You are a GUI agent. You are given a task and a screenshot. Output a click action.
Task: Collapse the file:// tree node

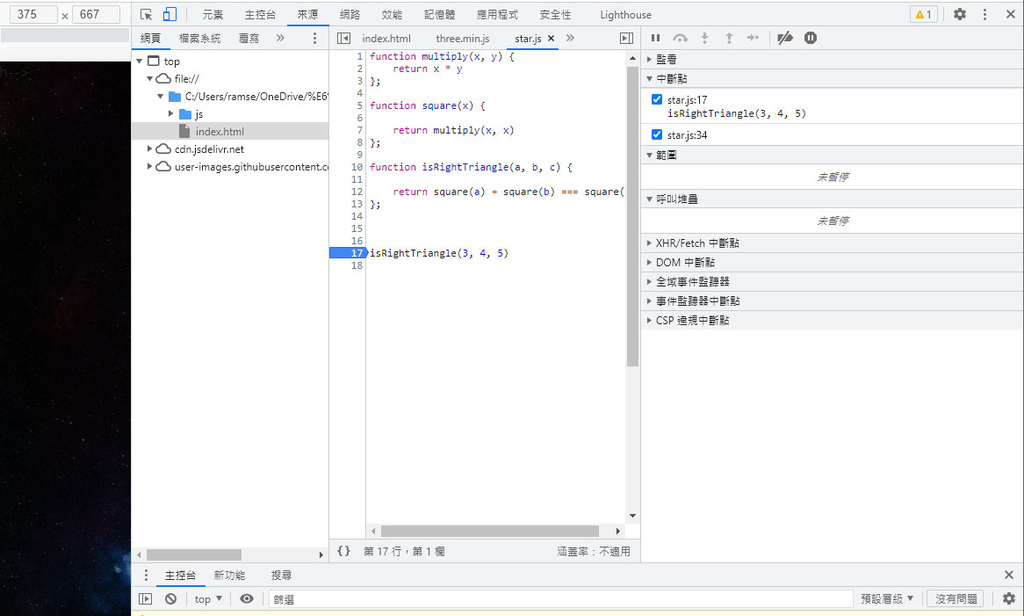(x=150, y=78)
